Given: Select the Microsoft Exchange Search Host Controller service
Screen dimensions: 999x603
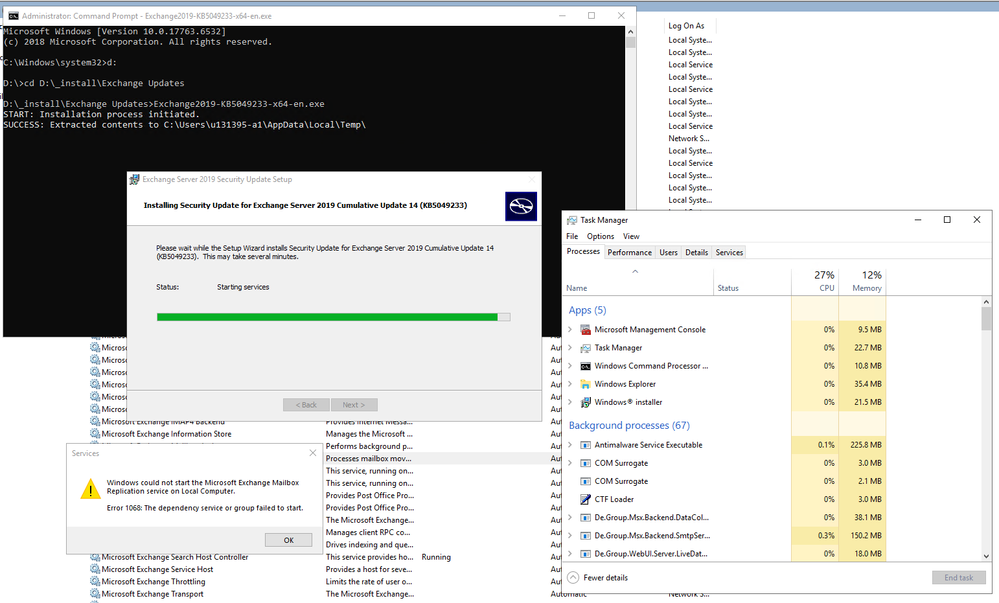Looking at the screenshot, I should click(175, 557).
